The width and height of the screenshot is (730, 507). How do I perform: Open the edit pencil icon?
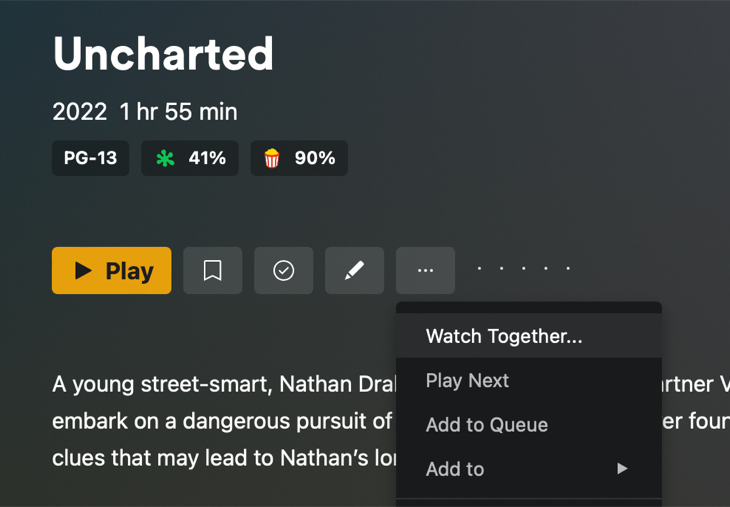click(x=354, y=271)
